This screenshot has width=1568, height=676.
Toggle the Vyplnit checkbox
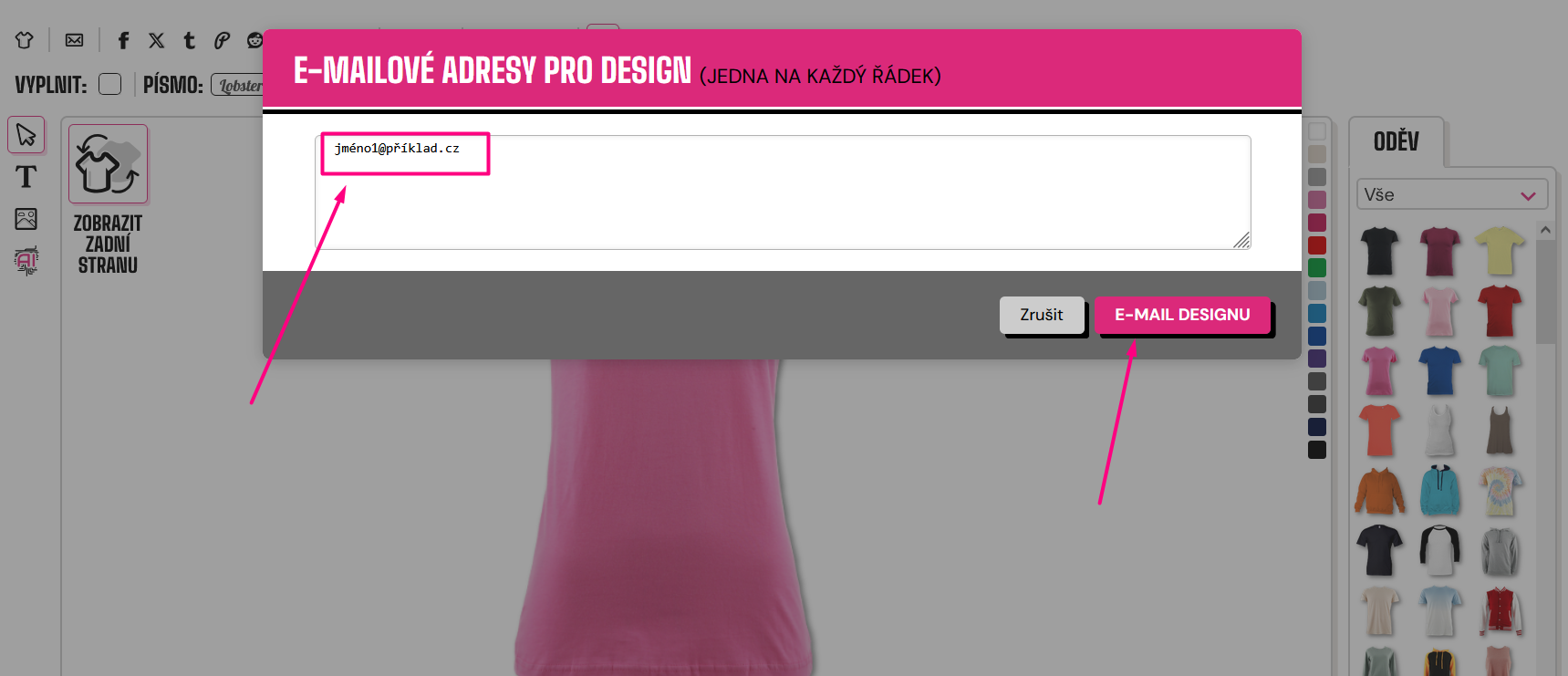pyautogui.click(x=109, y=84)
